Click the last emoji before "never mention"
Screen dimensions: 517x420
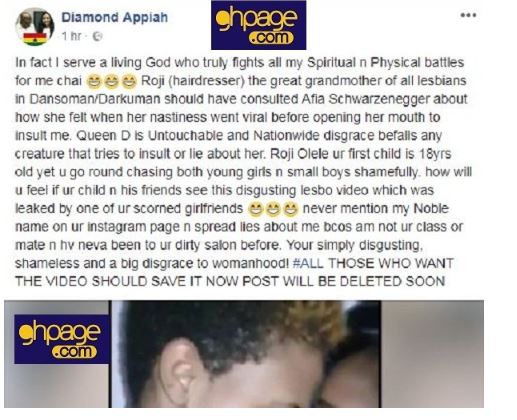coord(290,209)
